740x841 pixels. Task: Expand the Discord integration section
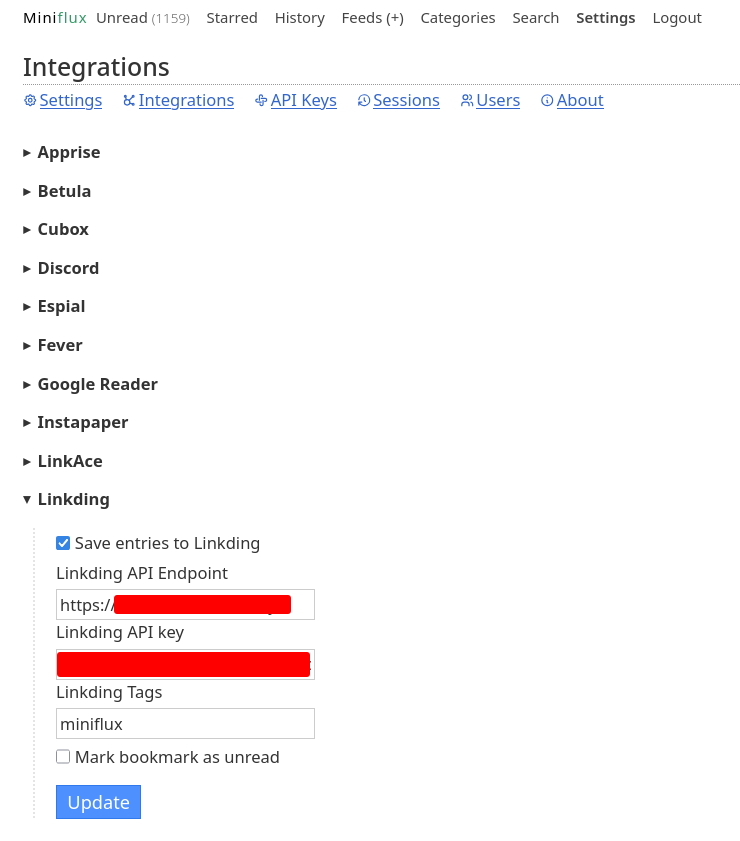[x=67, y=268]
